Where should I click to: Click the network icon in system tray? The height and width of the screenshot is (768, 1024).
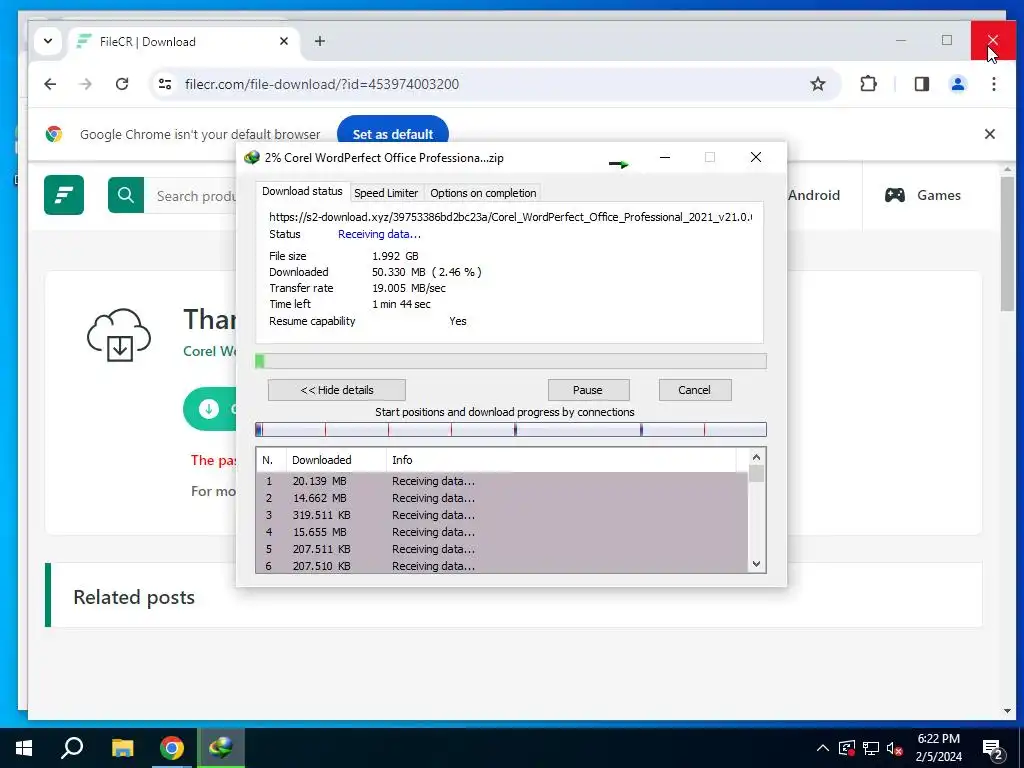click(x=870, y=748)
